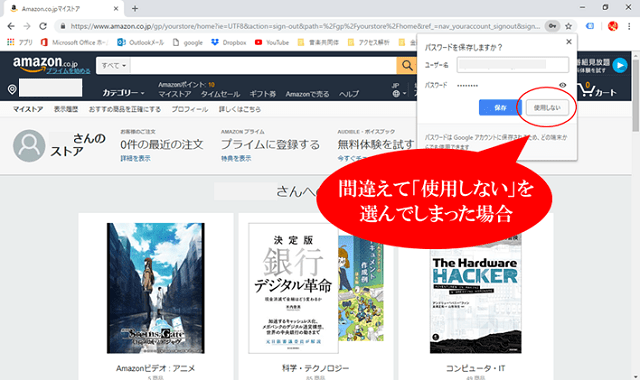Open the google bookmark

pyautogui.click(x=188, y=42)
